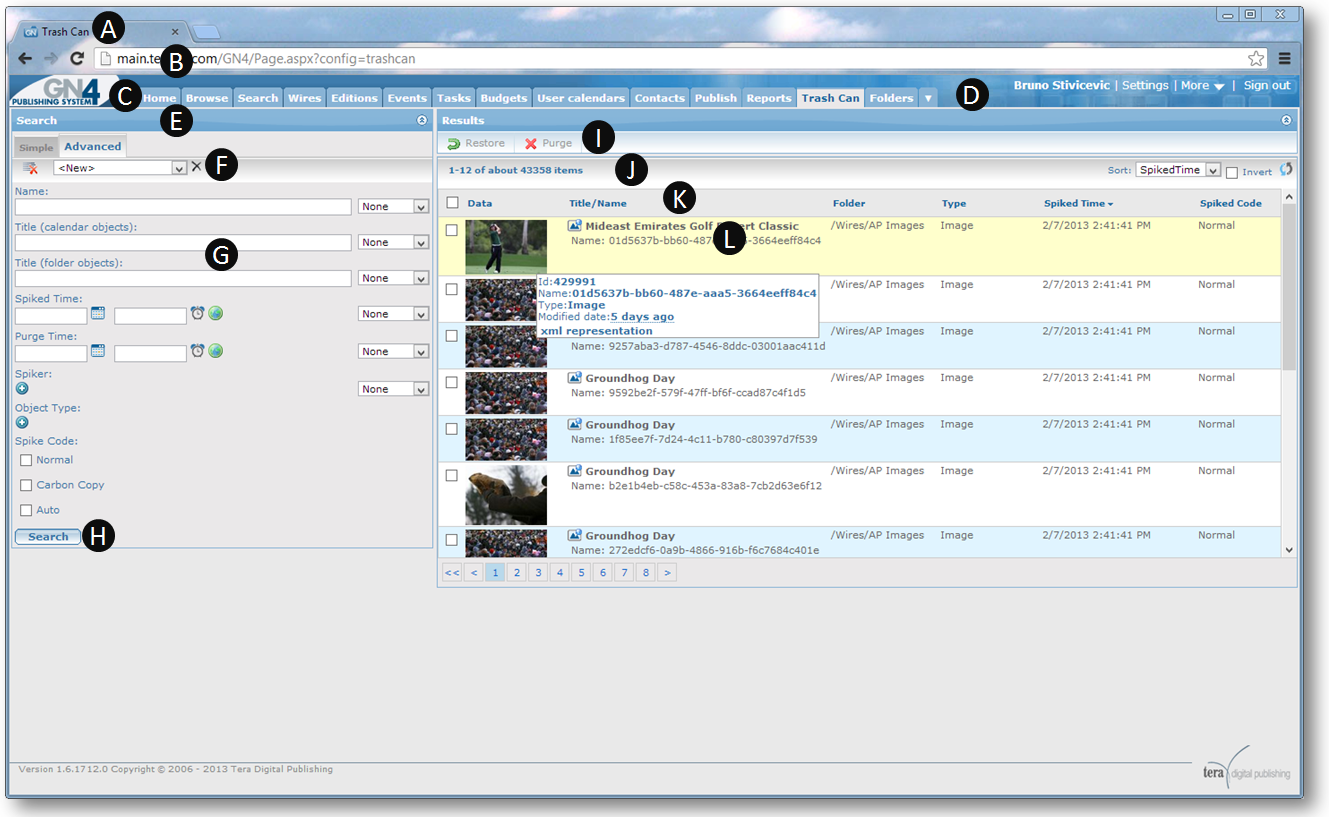
Task: Collapse the Results panel header icon
Action: (x=1286, y=120)
